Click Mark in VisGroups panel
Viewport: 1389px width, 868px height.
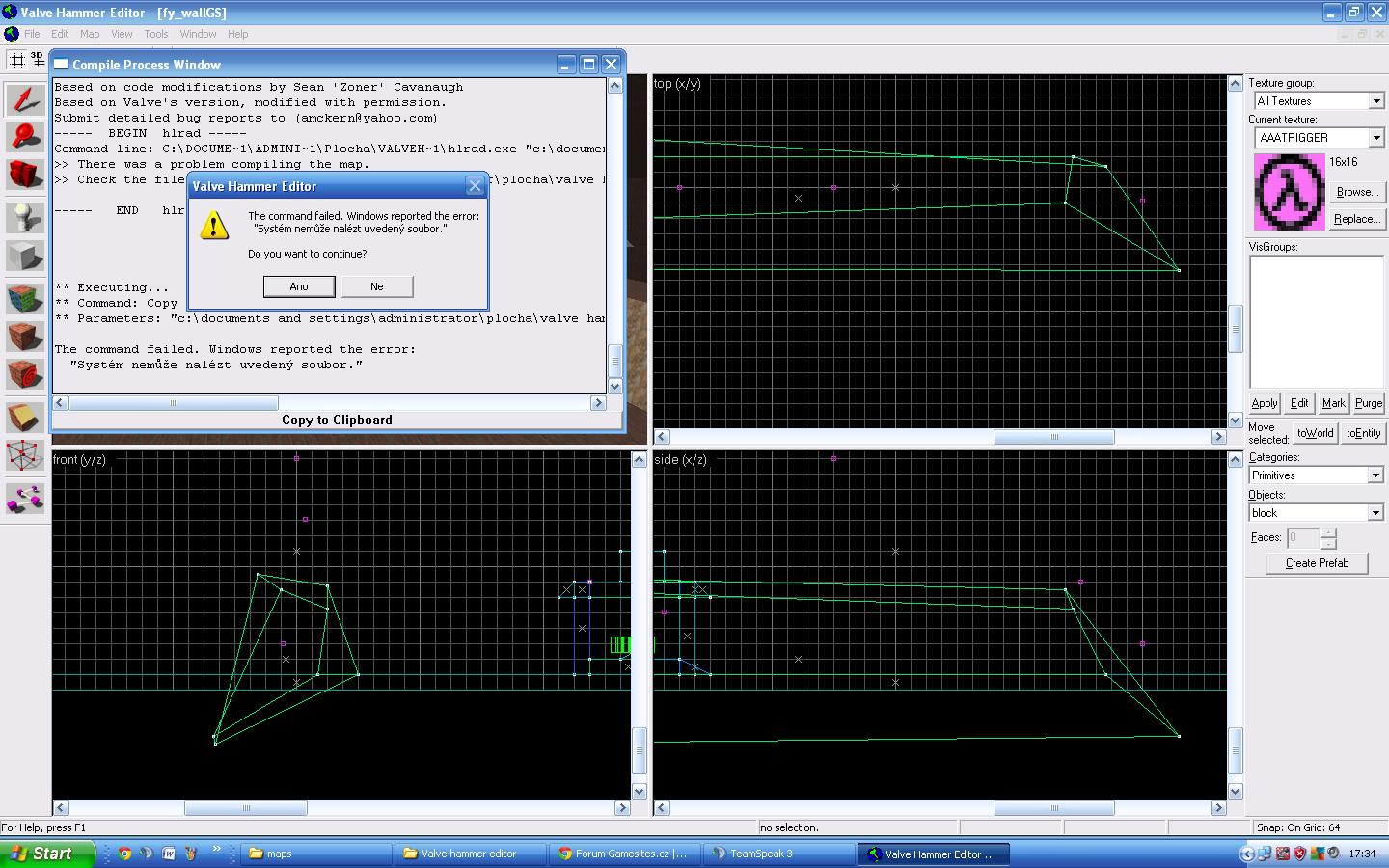1333,403
